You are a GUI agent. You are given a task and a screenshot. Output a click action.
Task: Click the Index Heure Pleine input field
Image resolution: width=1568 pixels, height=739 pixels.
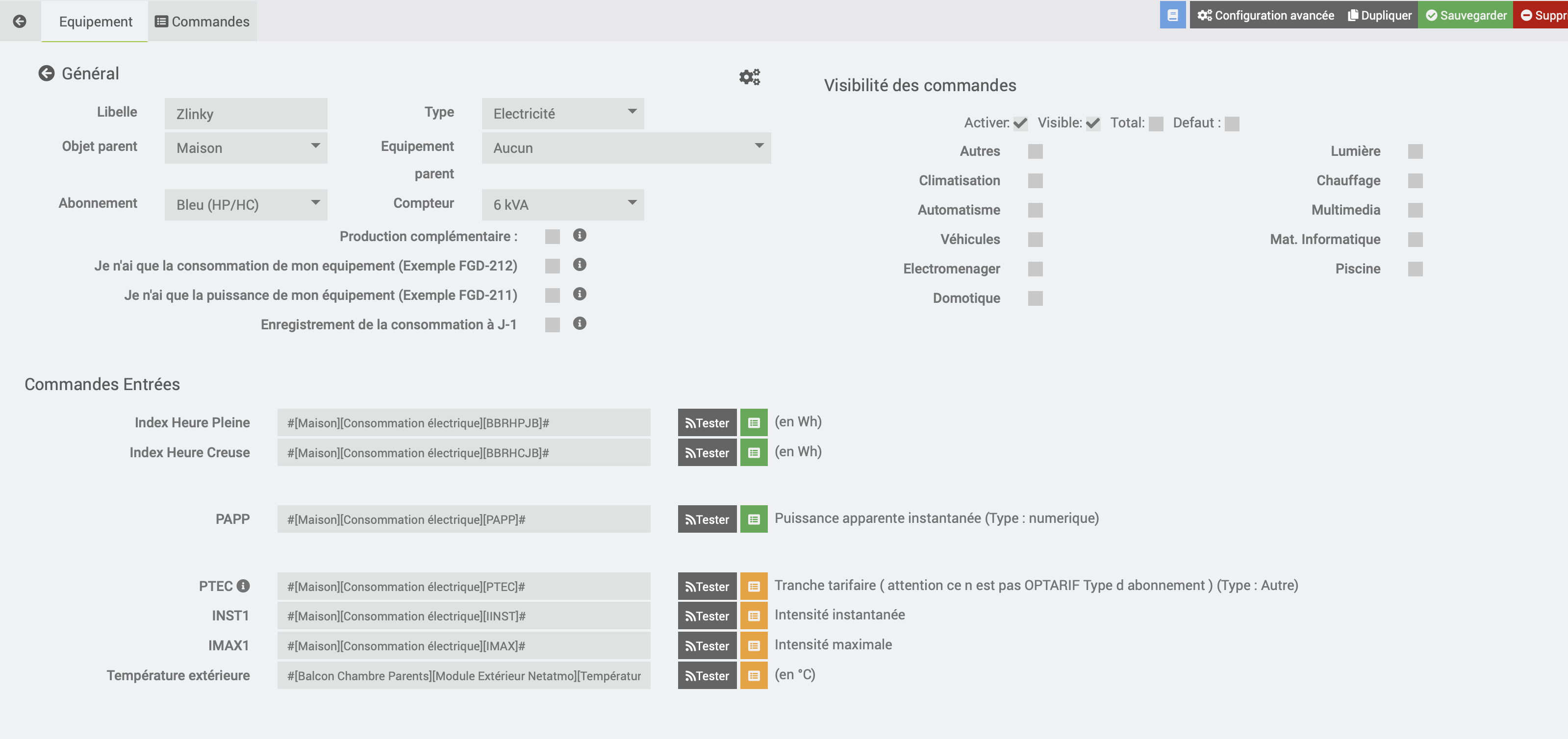(464, 423)
